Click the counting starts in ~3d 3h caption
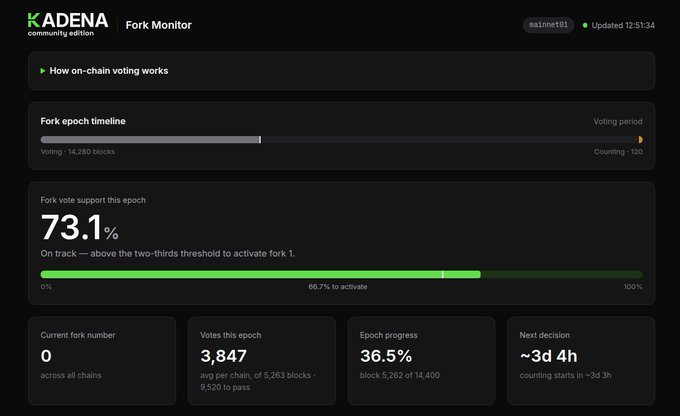Screen dimensions: 680x416 tap(566, 375)
